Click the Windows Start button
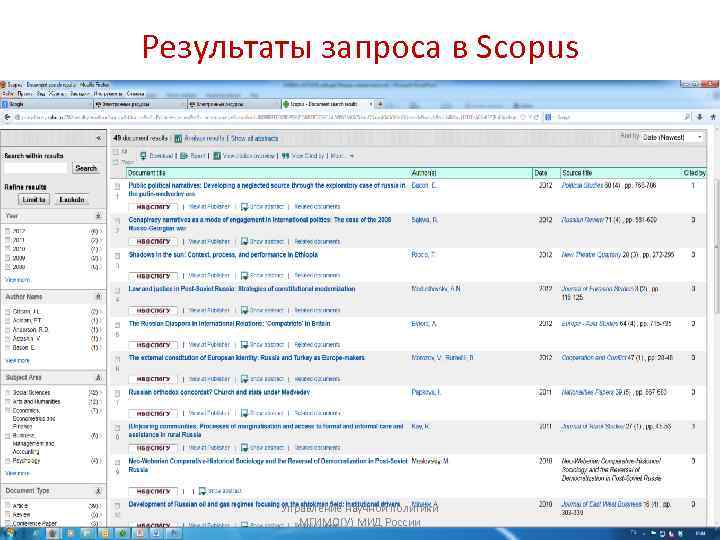720x540 pixels. pyautogui.click(x=9, y=534)
